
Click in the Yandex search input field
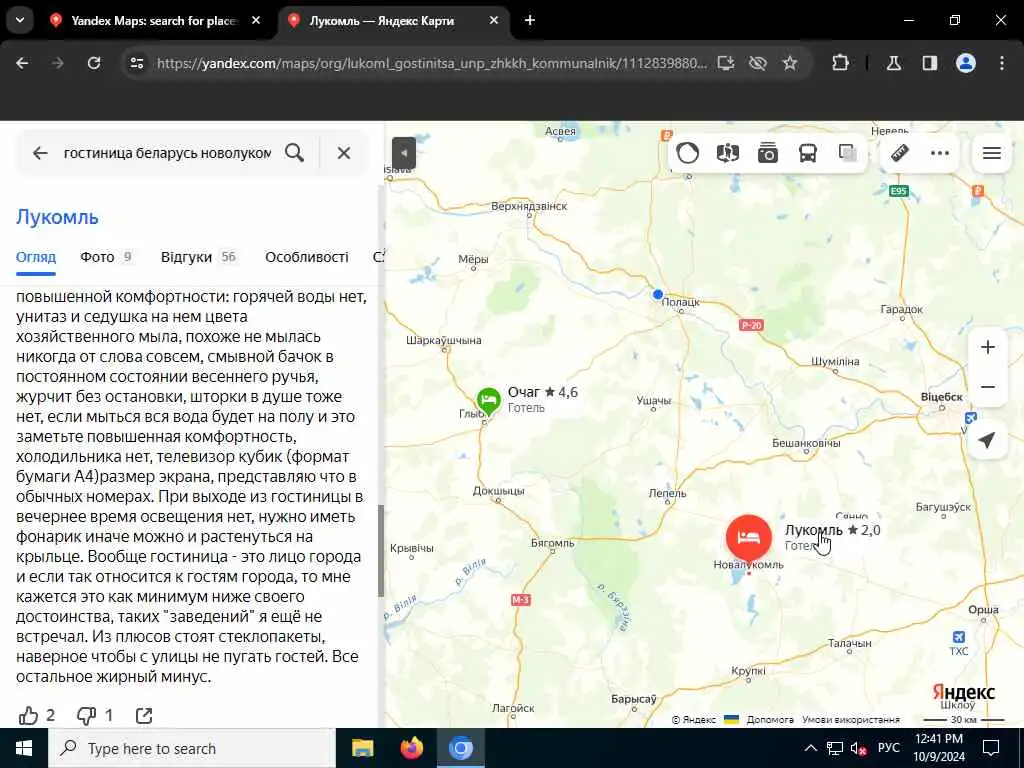click(167, 153)
